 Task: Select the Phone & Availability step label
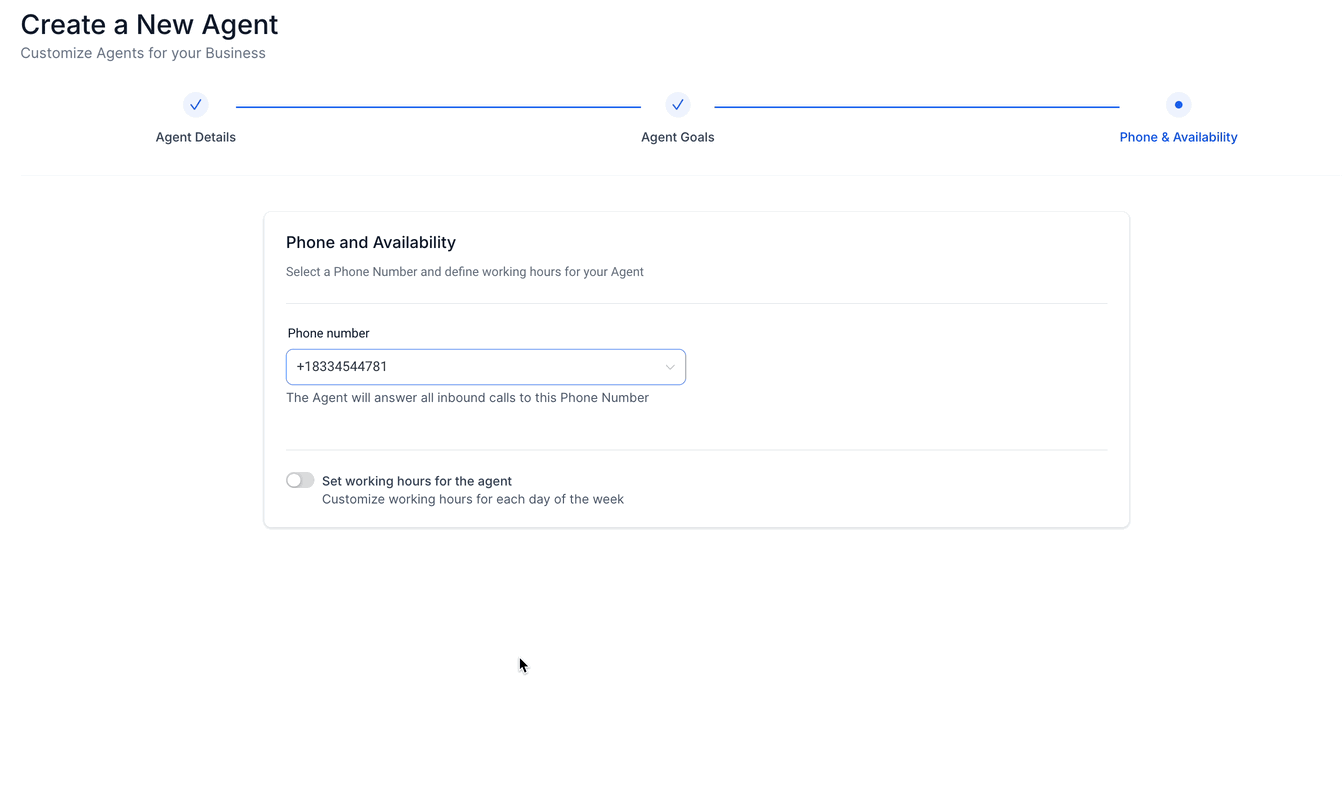1178,137
